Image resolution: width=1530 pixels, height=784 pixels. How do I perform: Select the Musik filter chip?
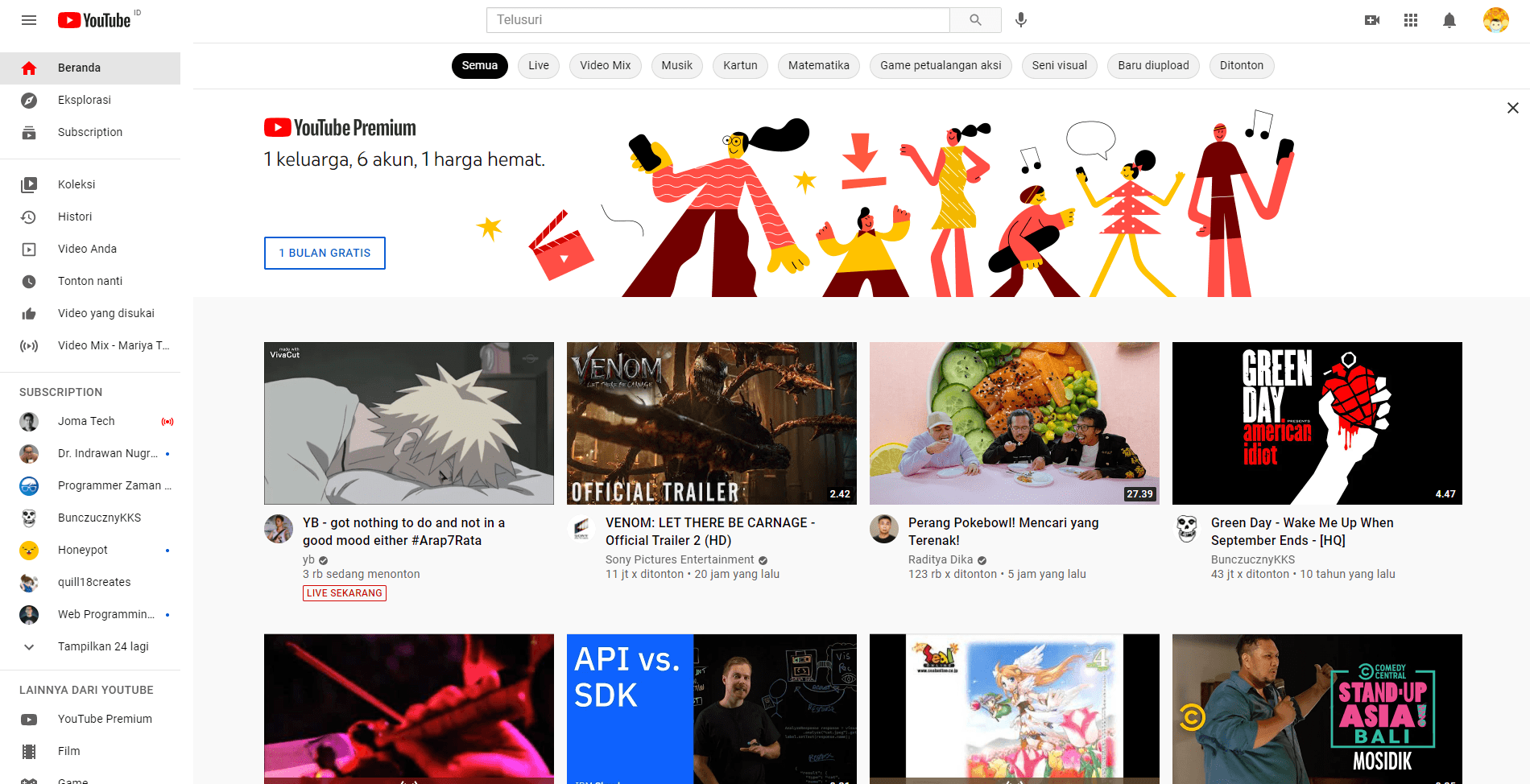677,66
